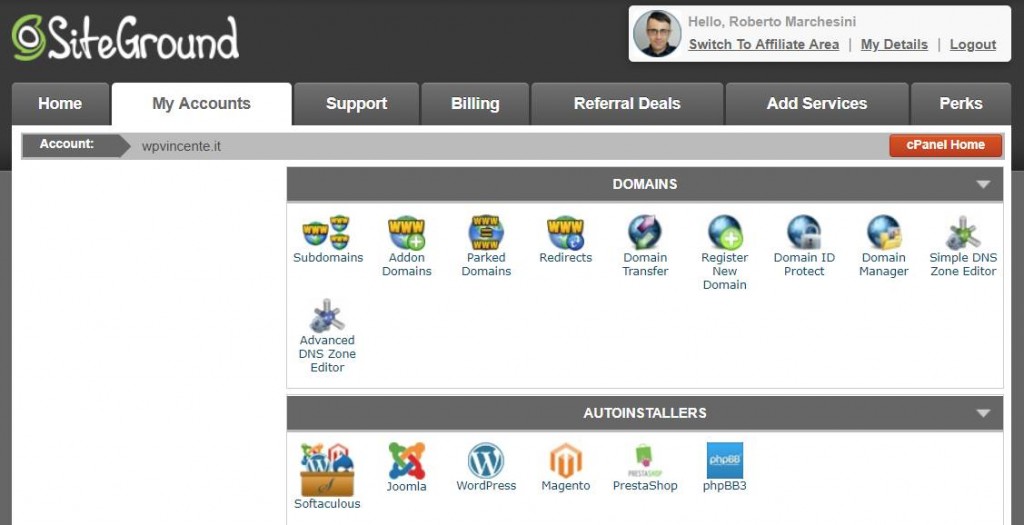Launch the phpBB3 autoinstaller icon

[x=725, y=460]
